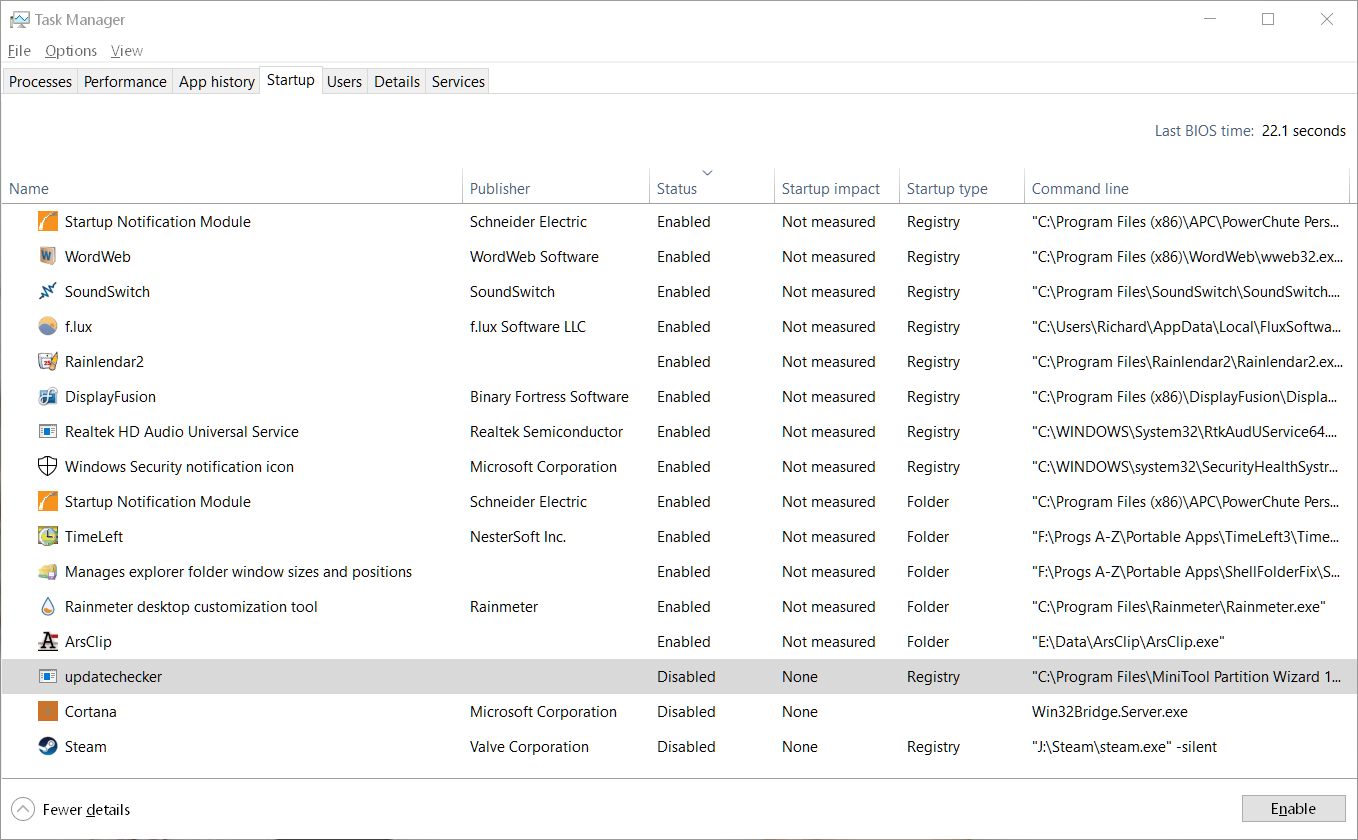Click the Win32Bridge.Server.exe command line cell

(1110, 712)
